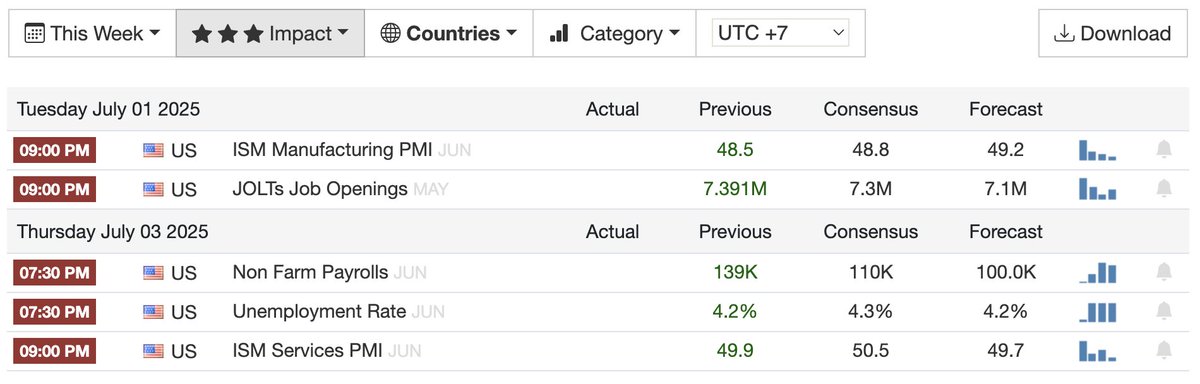Viewport: 1200px width, 384px height.
Task: Select the 09:00 PM time badge for JOLTs
Action: tap(54, 189)
